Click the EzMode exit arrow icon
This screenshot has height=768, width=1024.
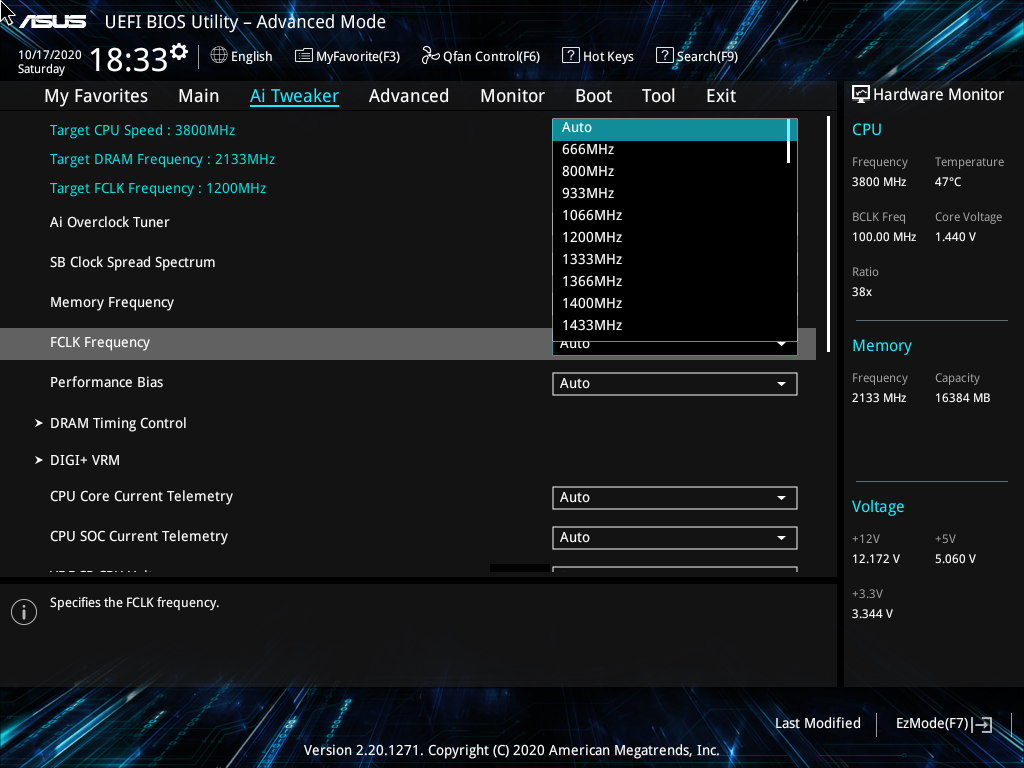pyautogui.click(x=982, y=724)
